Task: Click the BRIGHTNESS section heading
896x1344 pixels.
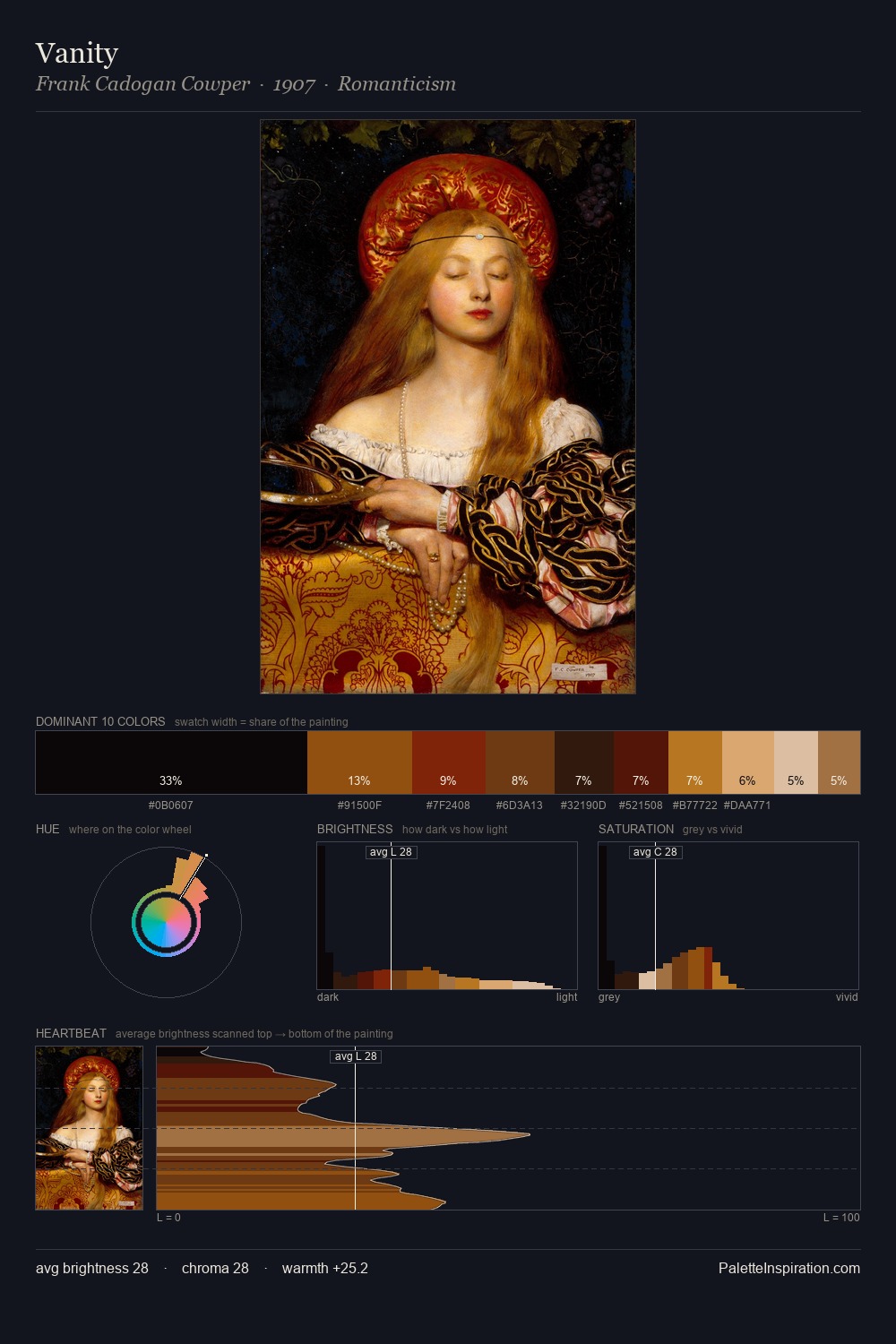Action: (355, 829)
